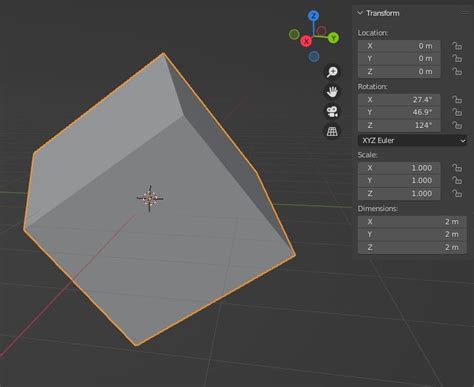This screenshot has height=387, width=474.
Task: Lock the Location Z value
Action: [457, 71]
